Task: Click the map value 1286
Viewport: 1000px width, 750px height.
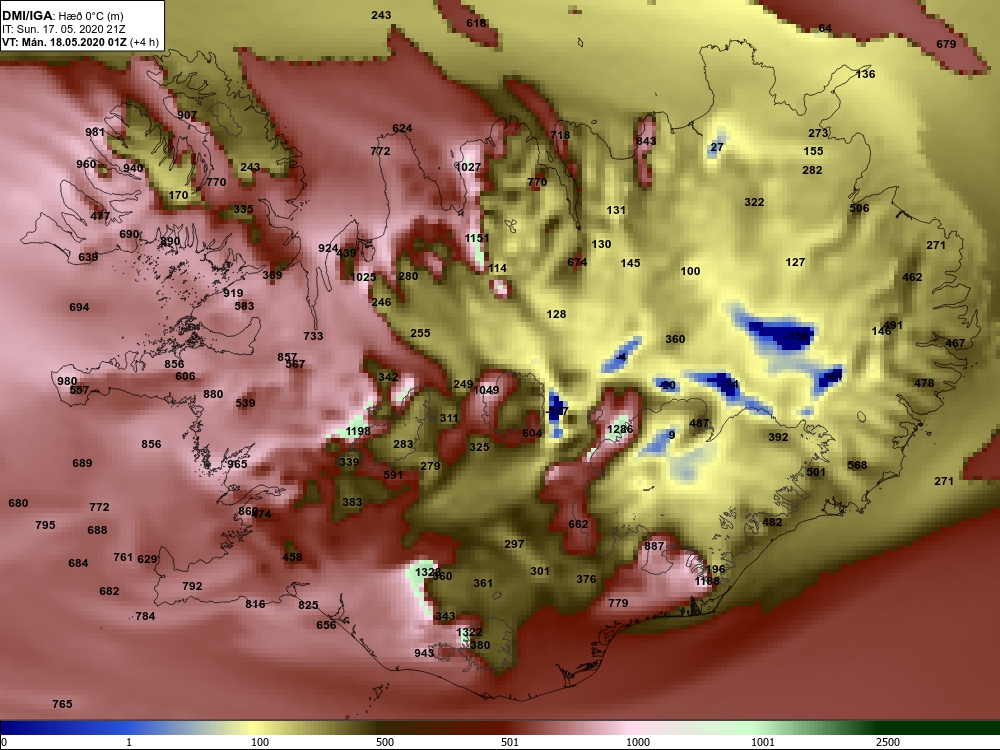Action: [620, 429]
